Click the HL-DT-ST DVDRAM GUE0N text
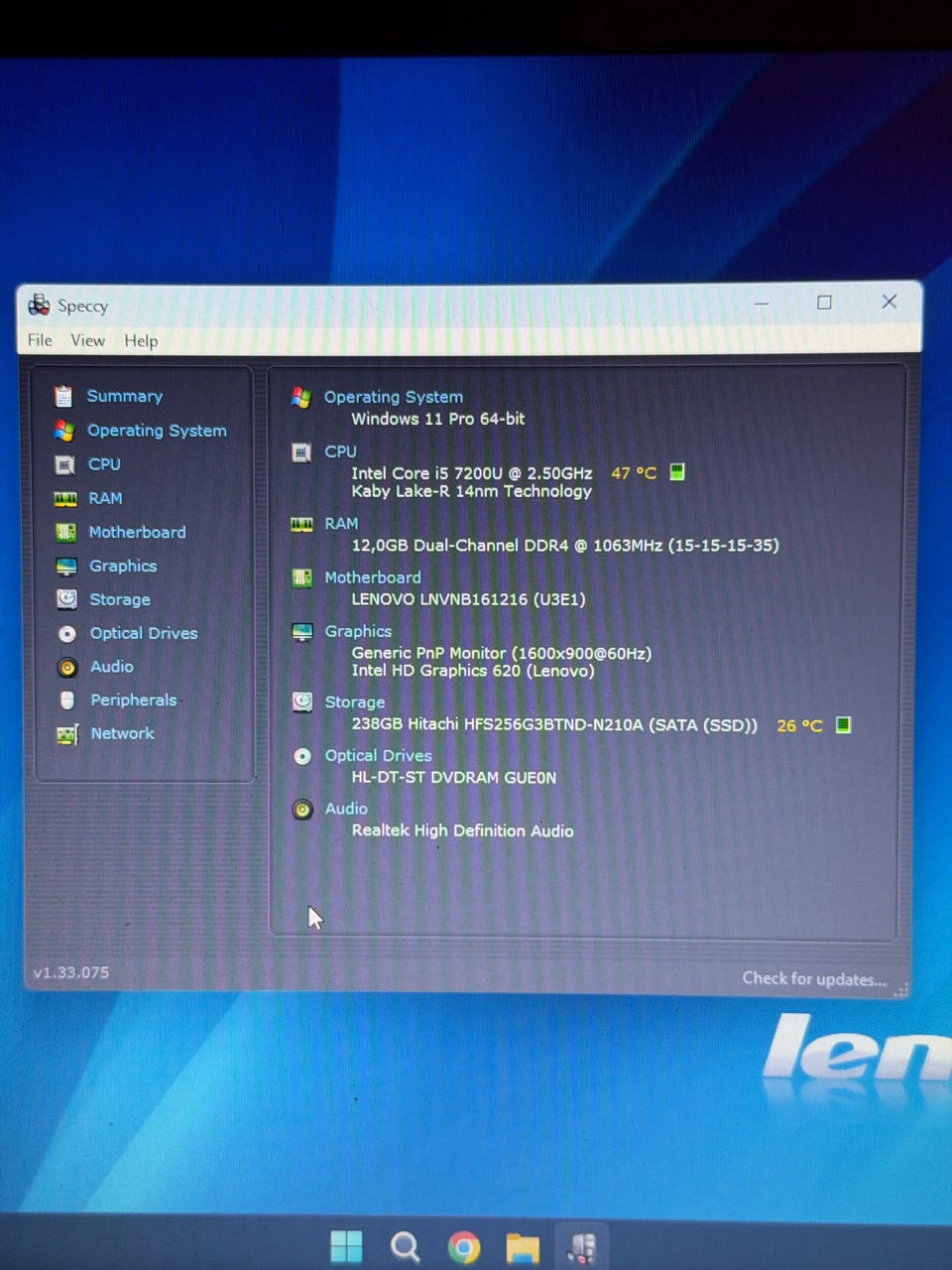Screen dimensions: 952x1270 click(x=454, y=778)
